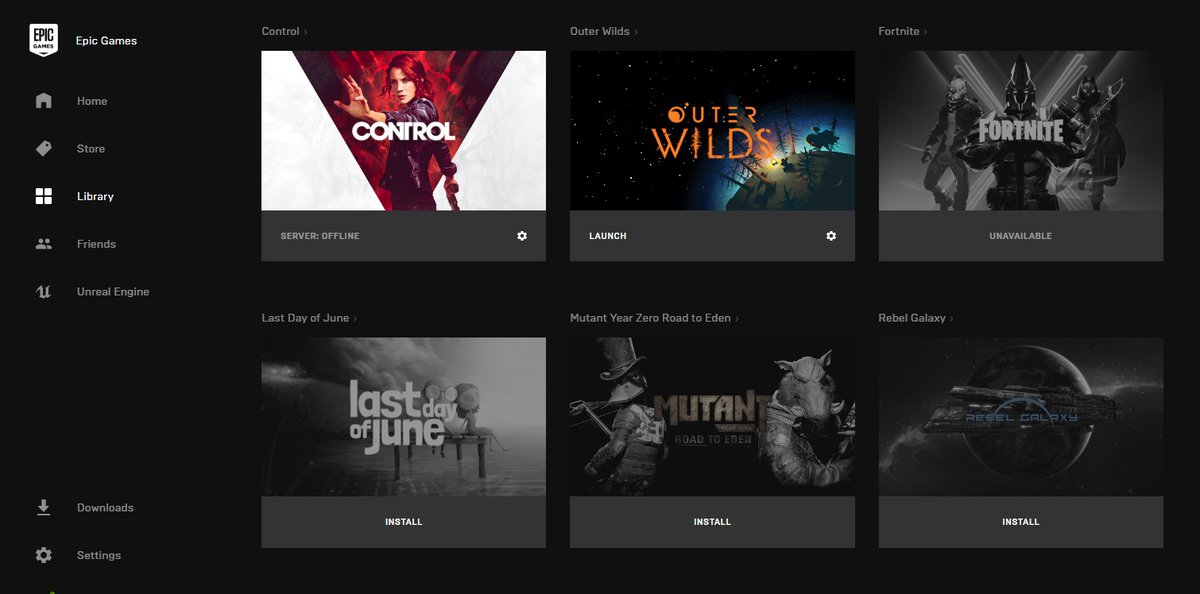This screenshot has width=1200, height=594.
Task: Select the Library grid icon
Action: tap(43, 196)
